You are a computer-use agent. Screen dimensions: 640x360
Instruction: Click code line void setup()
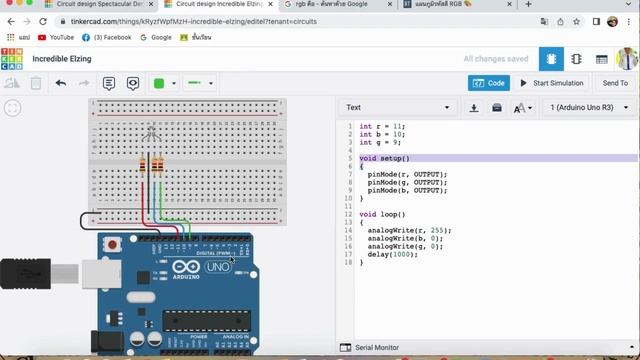point(384,158)
